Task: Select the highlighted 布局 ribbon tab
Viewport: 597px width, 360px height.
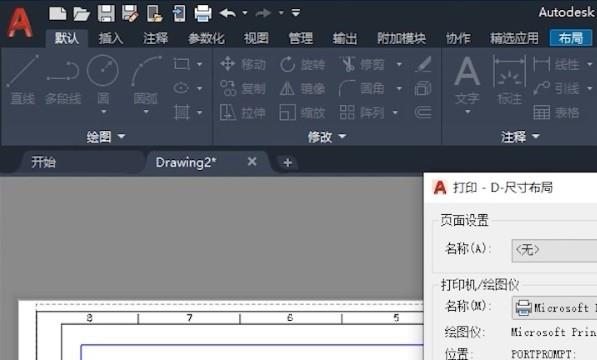Action: click(571, 38)
